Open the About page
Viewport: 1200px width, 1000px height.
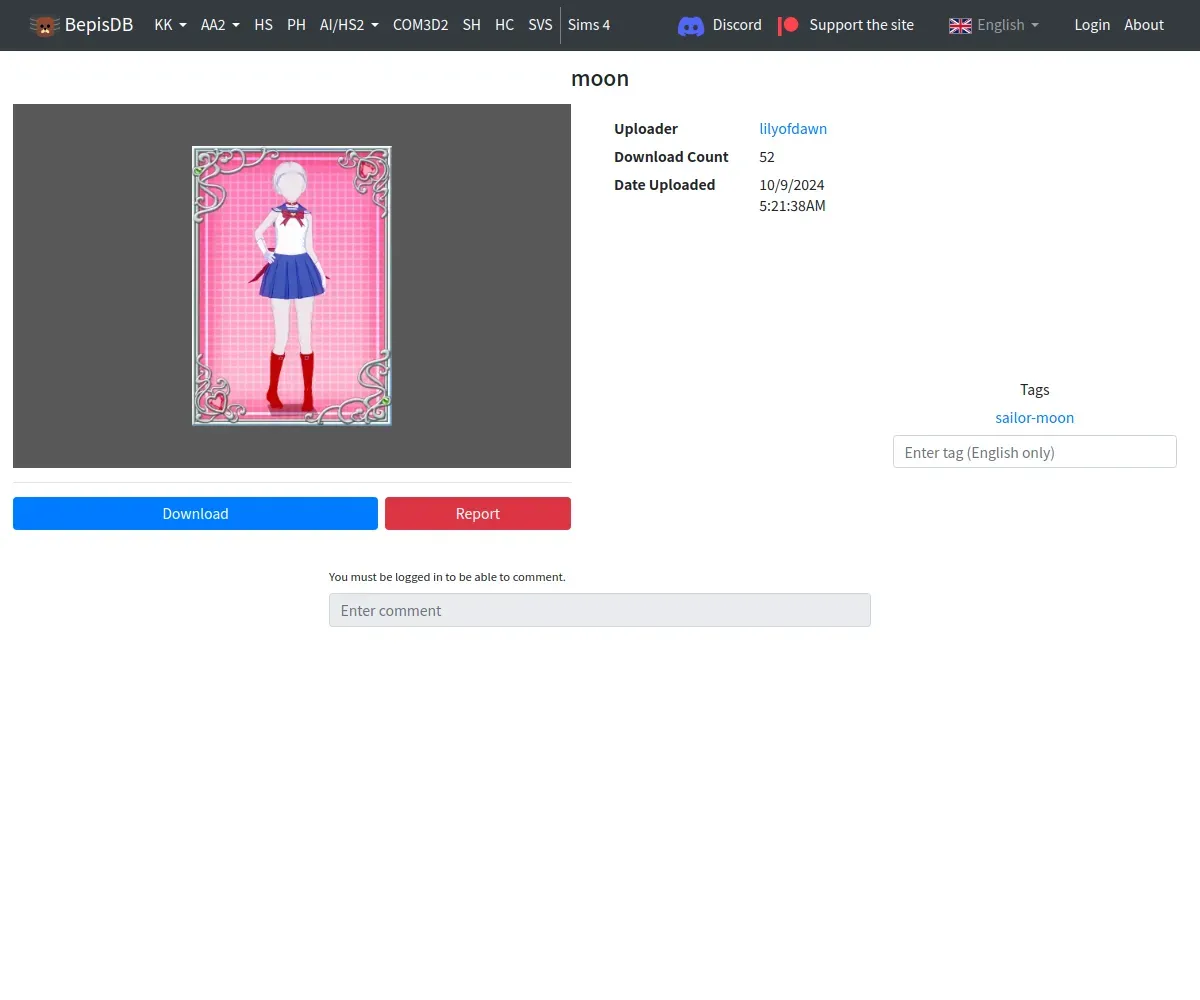(x=1144, y=25)
